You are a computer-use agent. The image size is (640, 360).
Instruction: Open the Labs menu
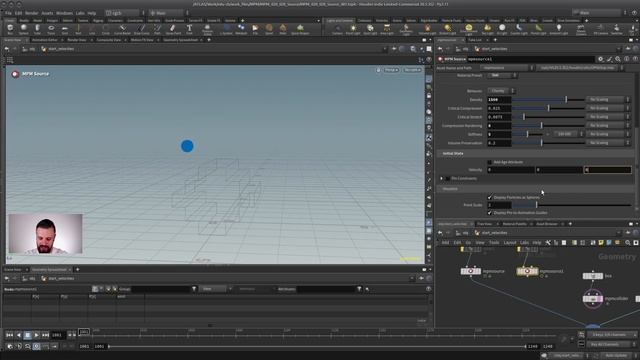80,13
